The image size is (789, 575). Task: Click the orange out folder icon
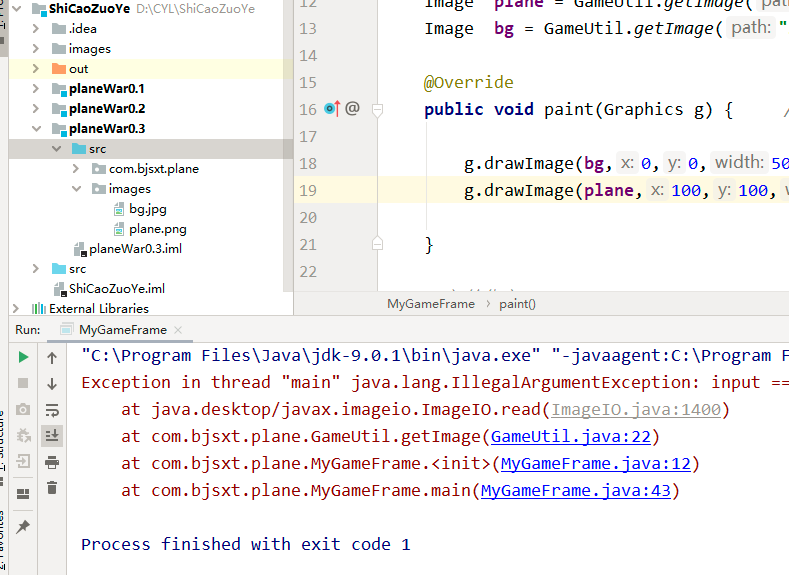[59, 68]
